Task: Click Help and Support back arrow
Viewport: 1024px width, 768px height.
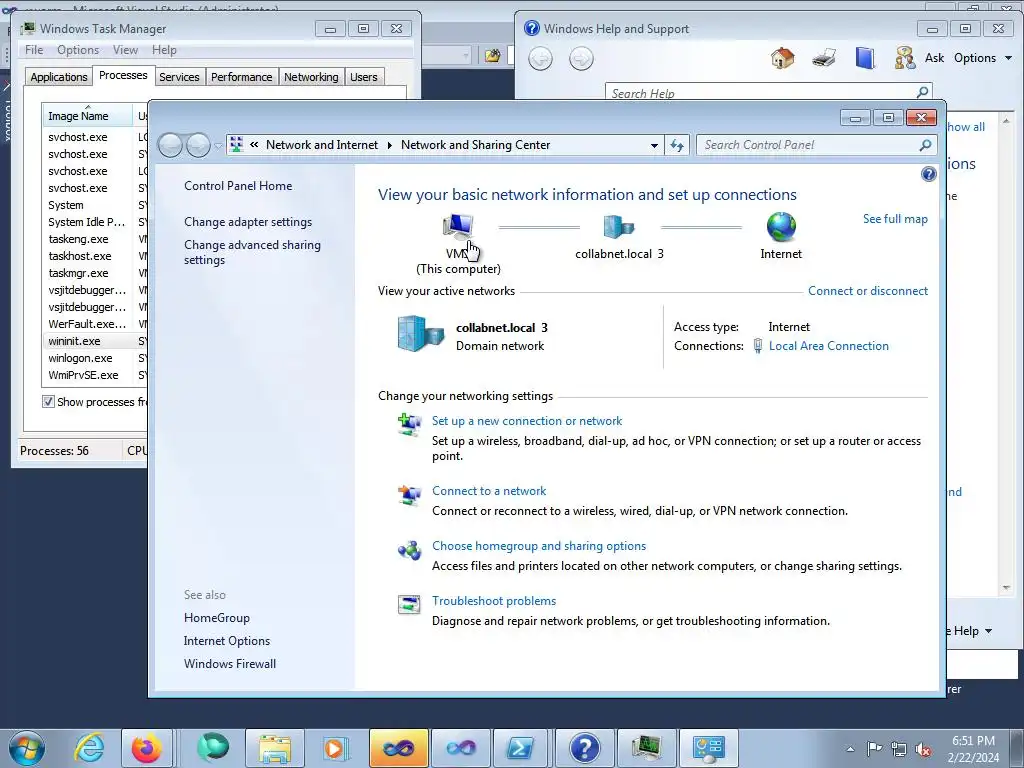Action: 540,59
